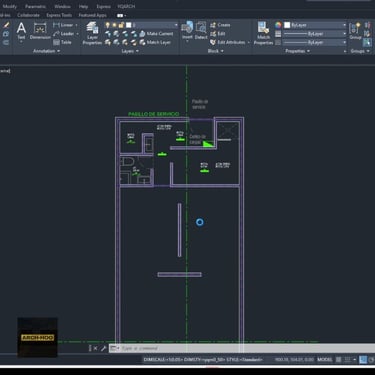Switch to Featured Apps tab
This screenshot has height=375, width=375.
click(x=92, y=15)
